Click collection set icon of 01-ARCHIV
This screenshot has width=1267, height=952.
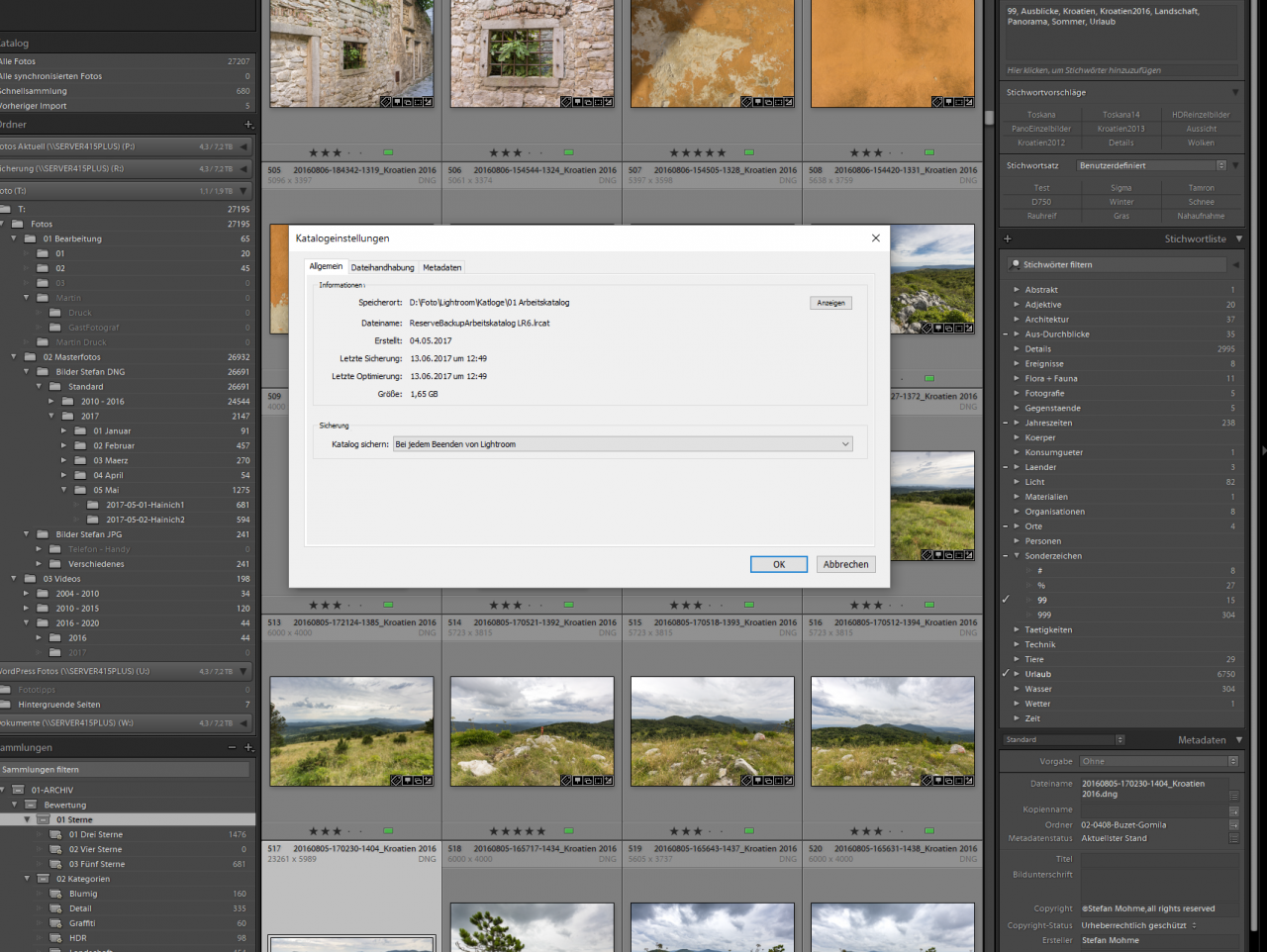click(18, 790)
